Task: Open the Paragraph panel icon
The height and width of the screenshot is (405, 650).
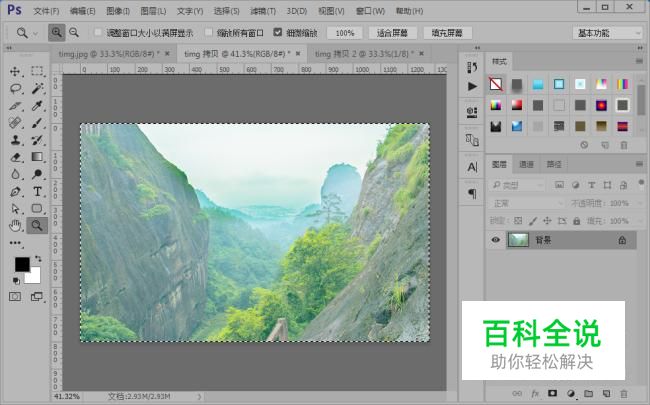Action: [472, 193]
